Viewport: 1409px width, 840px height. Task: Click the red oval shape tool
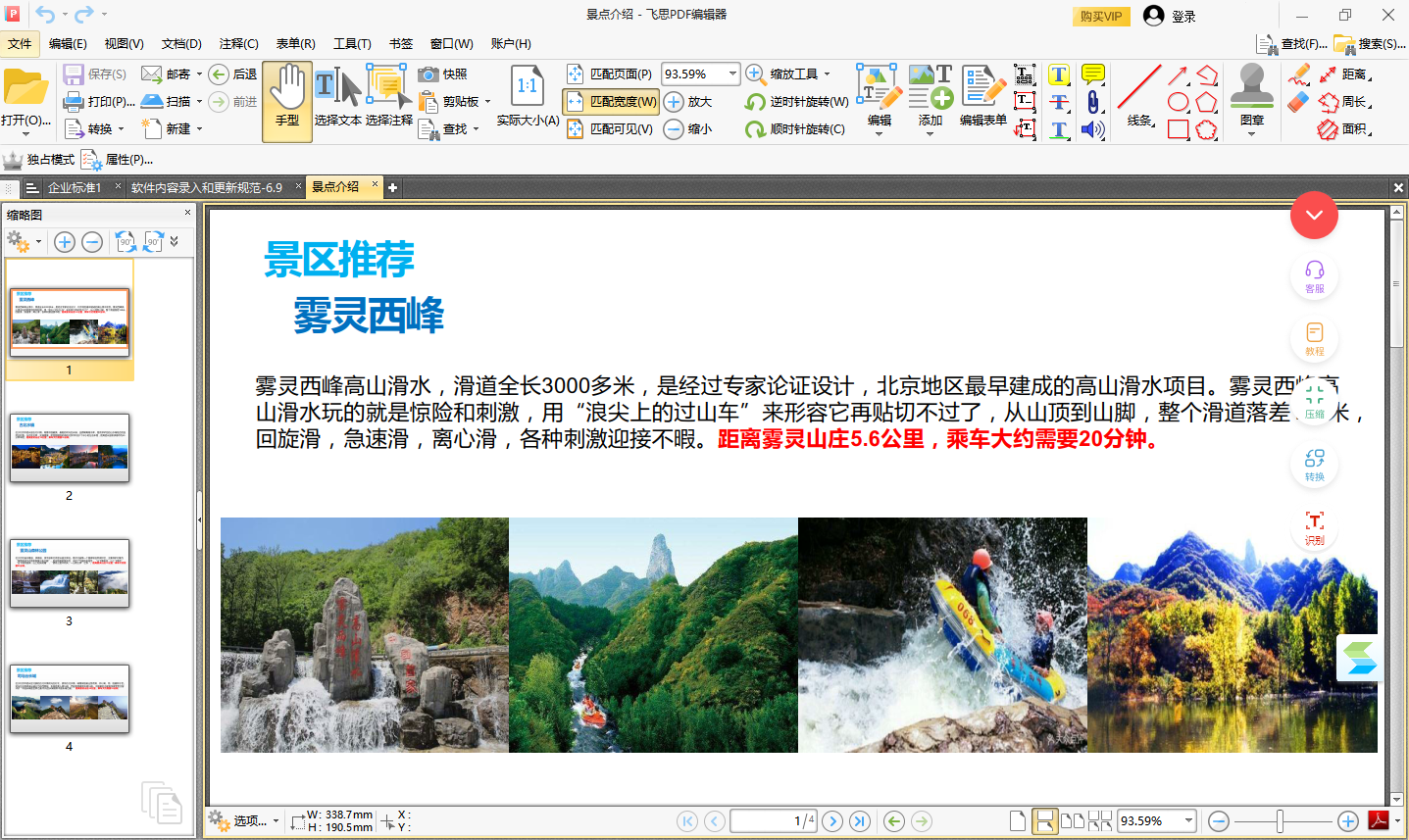click(1178, 102)
